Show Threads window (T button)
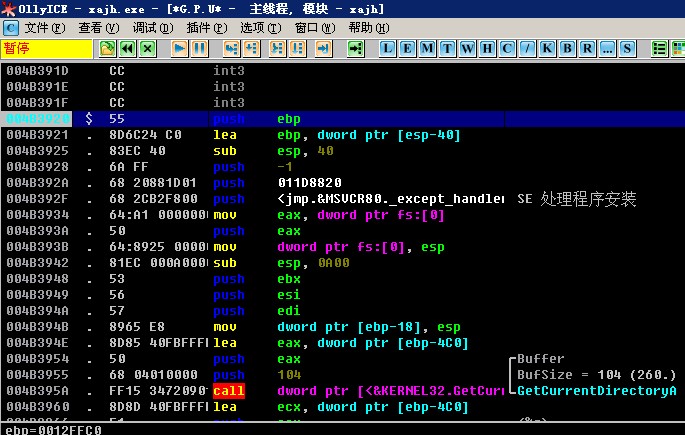The height and width of the screenshot is (435, 685). click(448, 48)
